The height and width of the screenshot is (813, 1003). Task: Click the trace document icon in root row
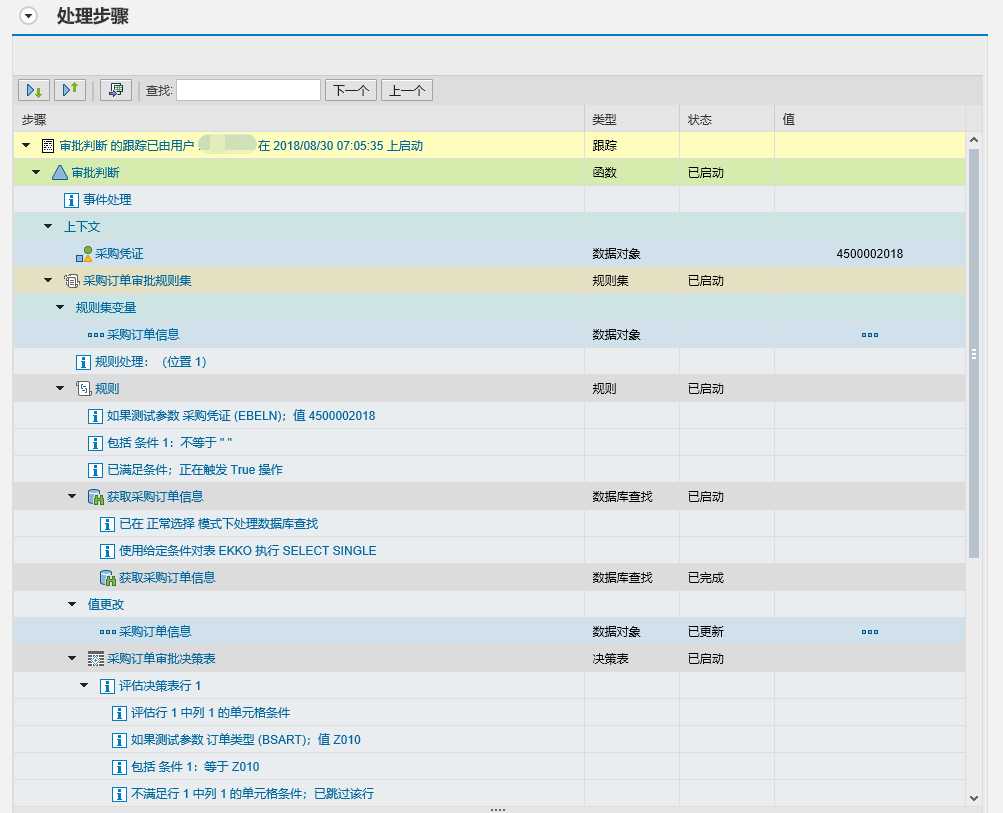[48, 146]
